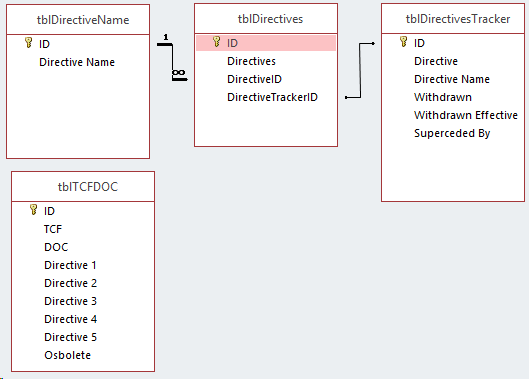Select the Withdrawn field in tblDirectivesTracker
This screenshot has height=379, width=529.
point(443,97)
